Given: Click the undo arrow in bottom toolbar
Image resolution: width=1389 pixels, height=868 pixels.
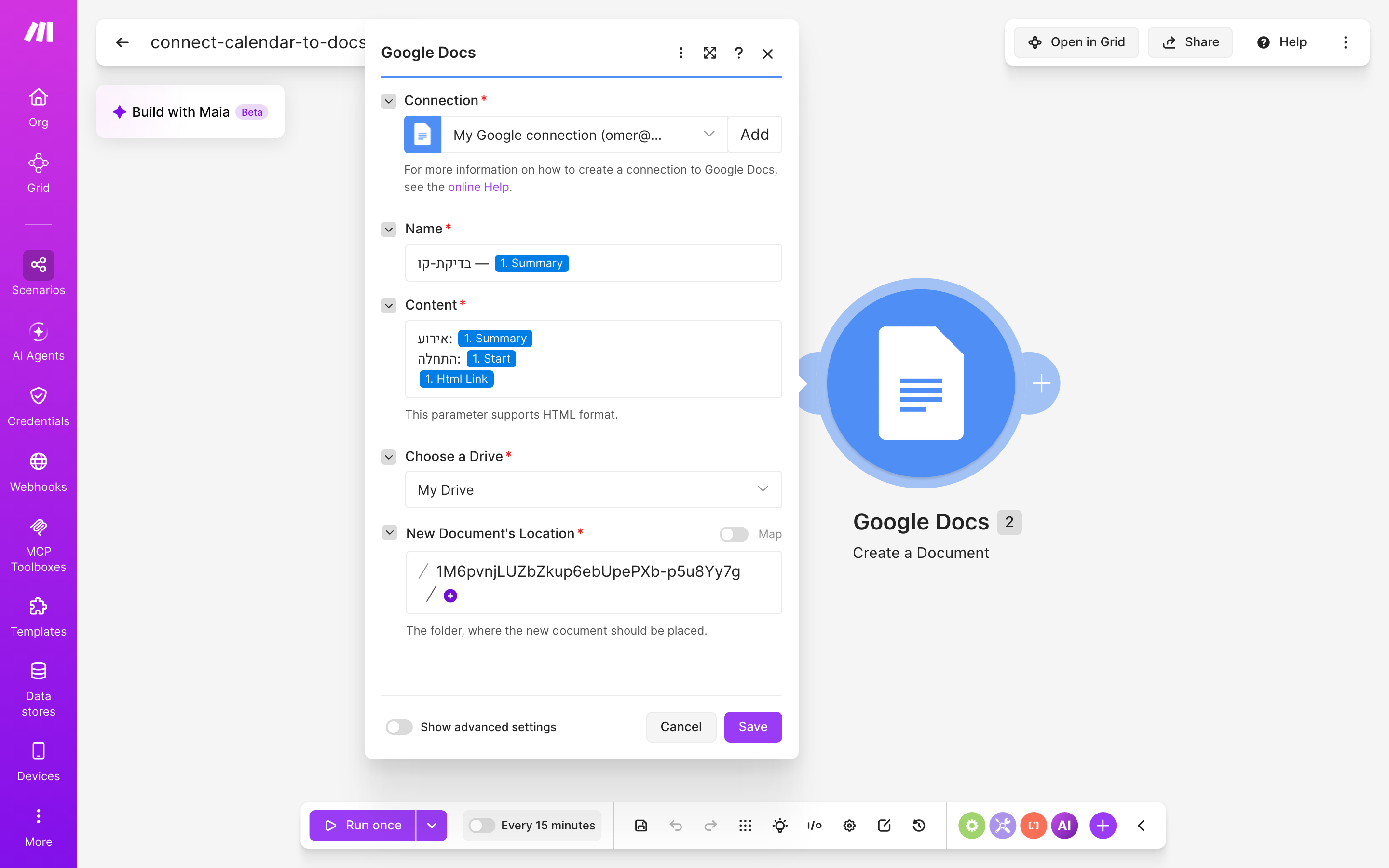Looking at the screenshot, I should tap(676, 826).
